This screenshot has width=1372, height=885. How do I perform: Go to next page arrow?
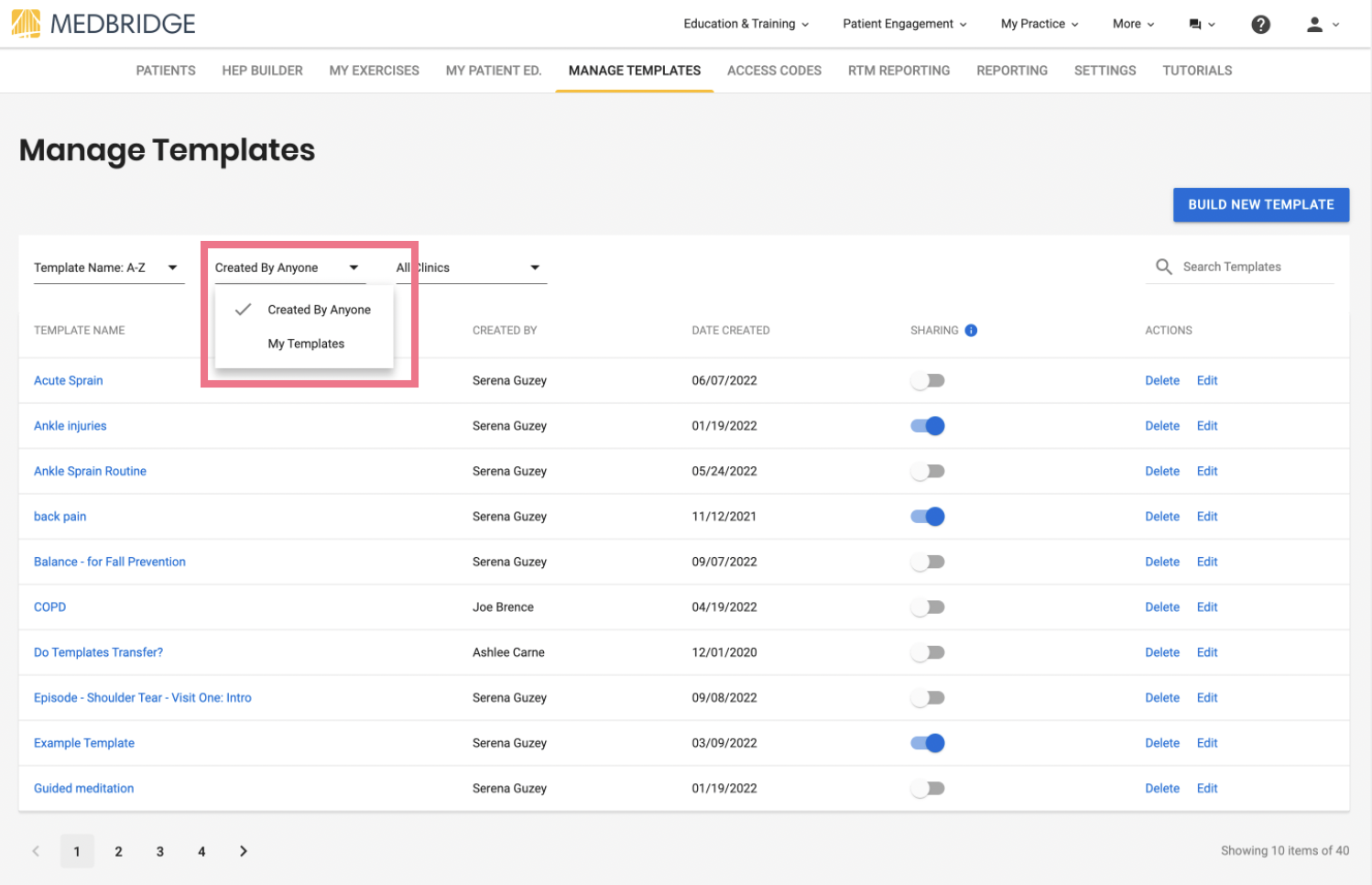point(243,851)
